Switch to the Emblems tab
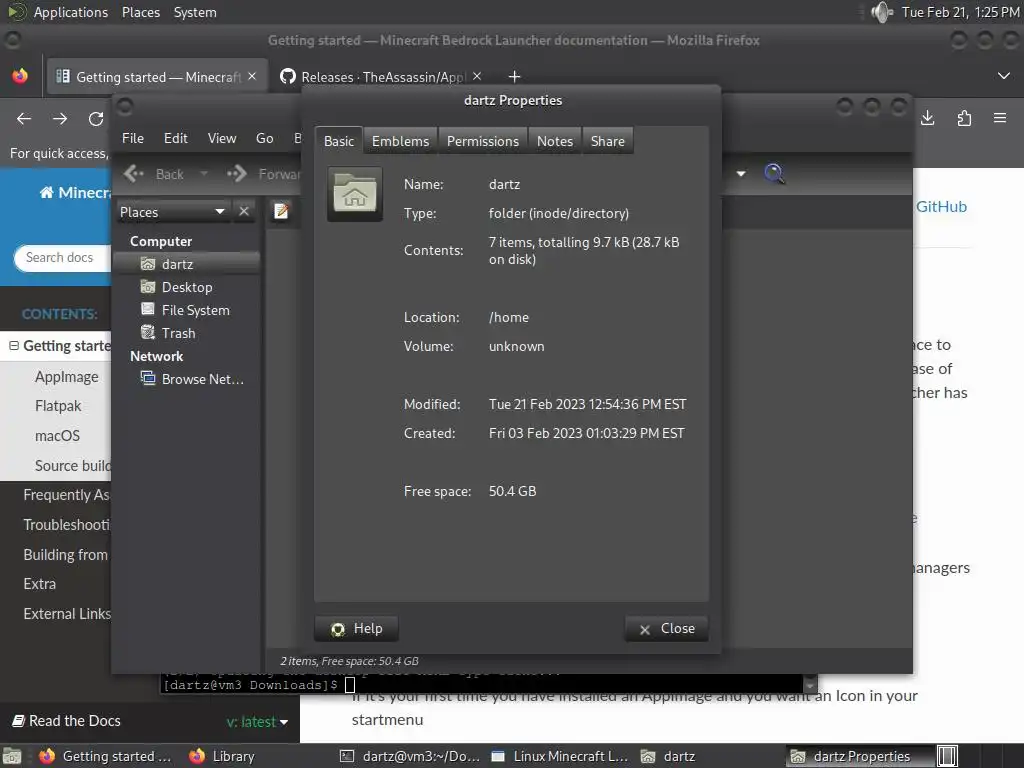 tap(400, 141)
